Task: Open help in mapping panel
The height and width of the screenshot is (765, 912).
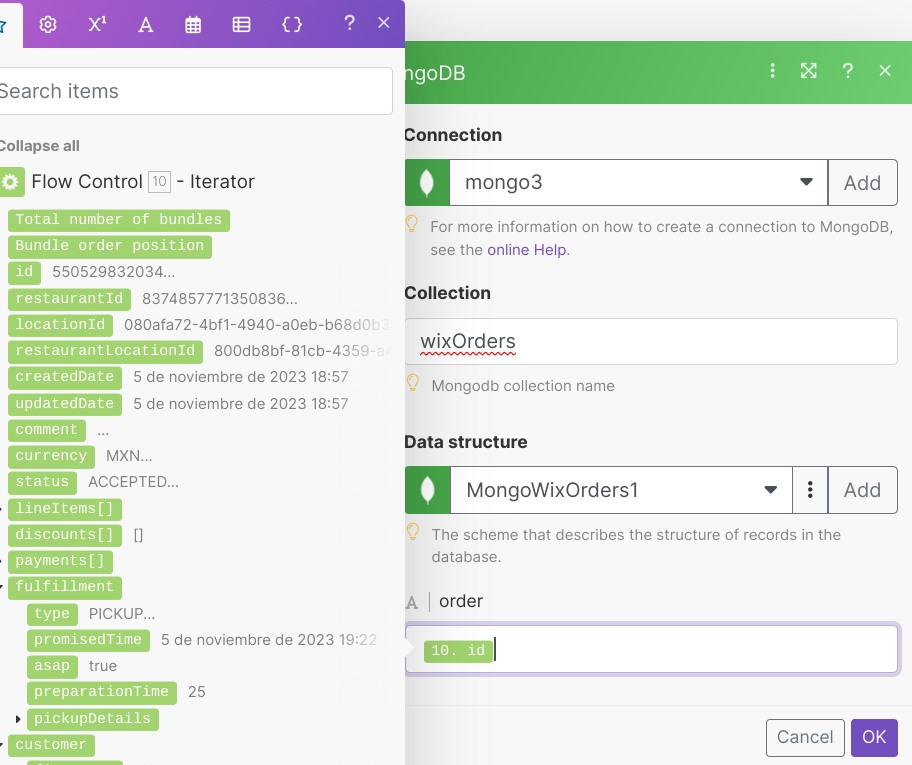Action: 349,23
